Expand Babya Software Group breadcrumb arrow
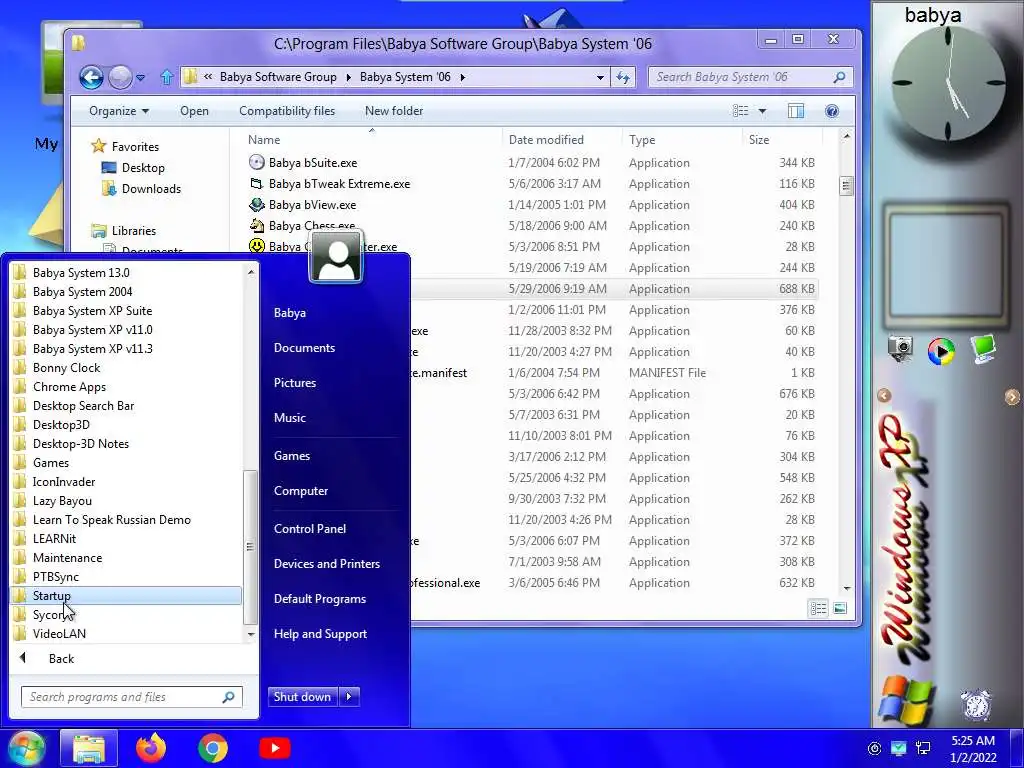Viewport: 1024px width, 768px height. pyautogui.click(x=348, y=77)
